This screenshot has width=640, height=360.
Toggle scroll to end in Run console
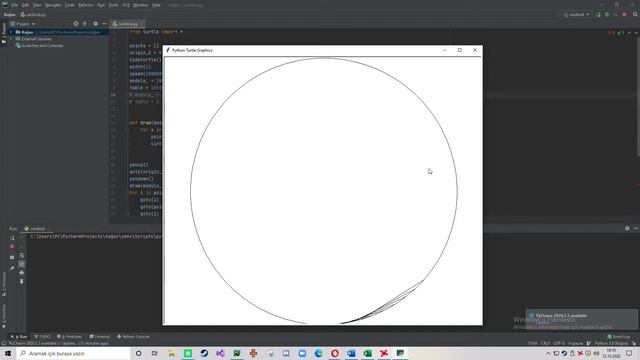click(x=22, y=264)
